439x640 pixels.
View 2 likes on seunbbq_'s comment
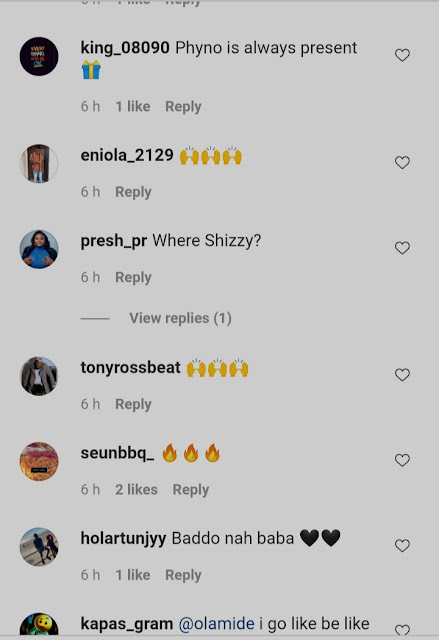136,489
